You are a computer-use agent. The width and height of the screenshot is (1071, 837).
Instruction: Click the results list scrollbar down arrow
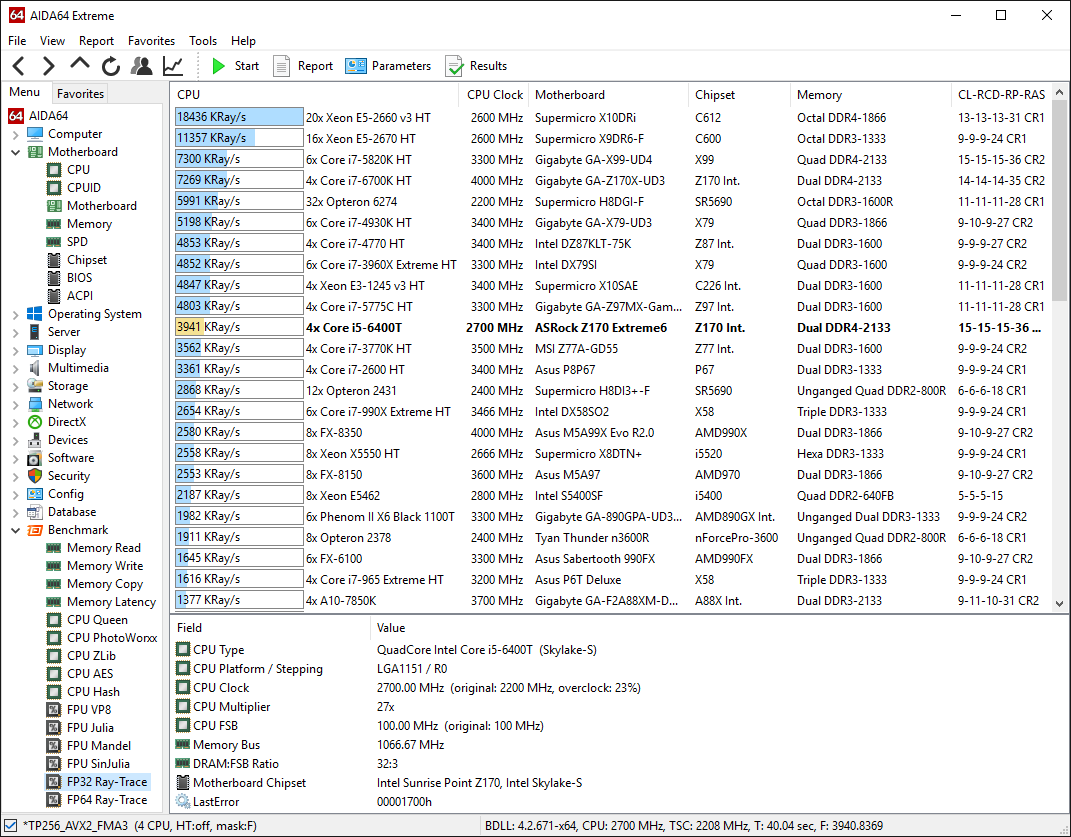(1059, 603)
